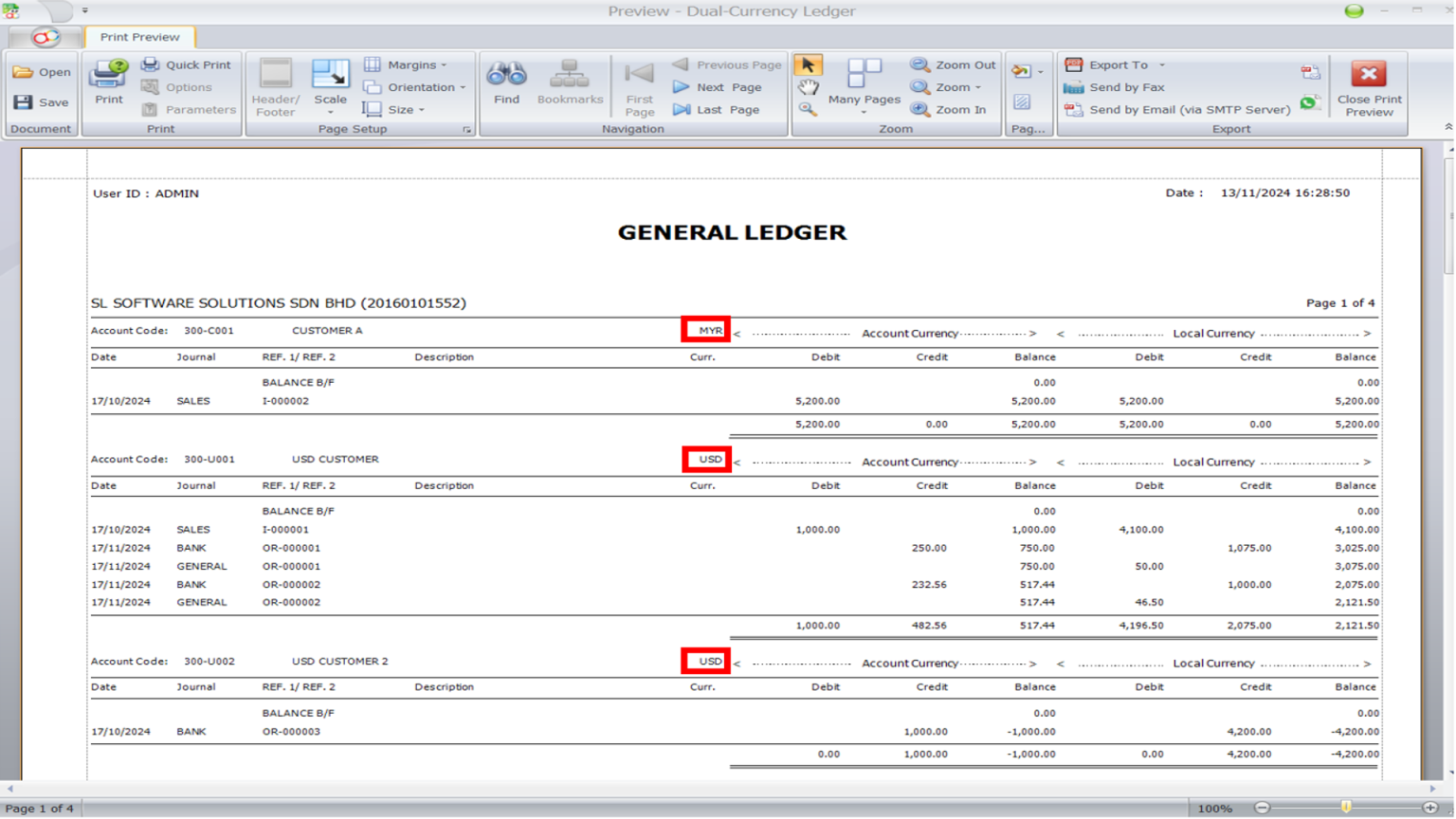Expand the Many Pages dropdown

[864, 113]
